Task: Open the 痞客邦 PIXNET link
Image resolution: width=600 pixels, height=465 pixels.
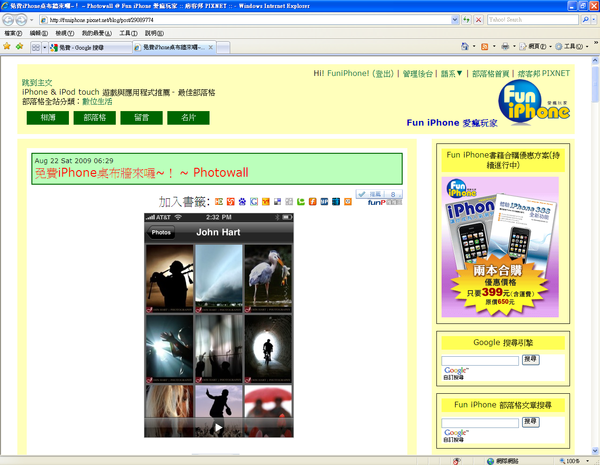Action: (544, 73)
